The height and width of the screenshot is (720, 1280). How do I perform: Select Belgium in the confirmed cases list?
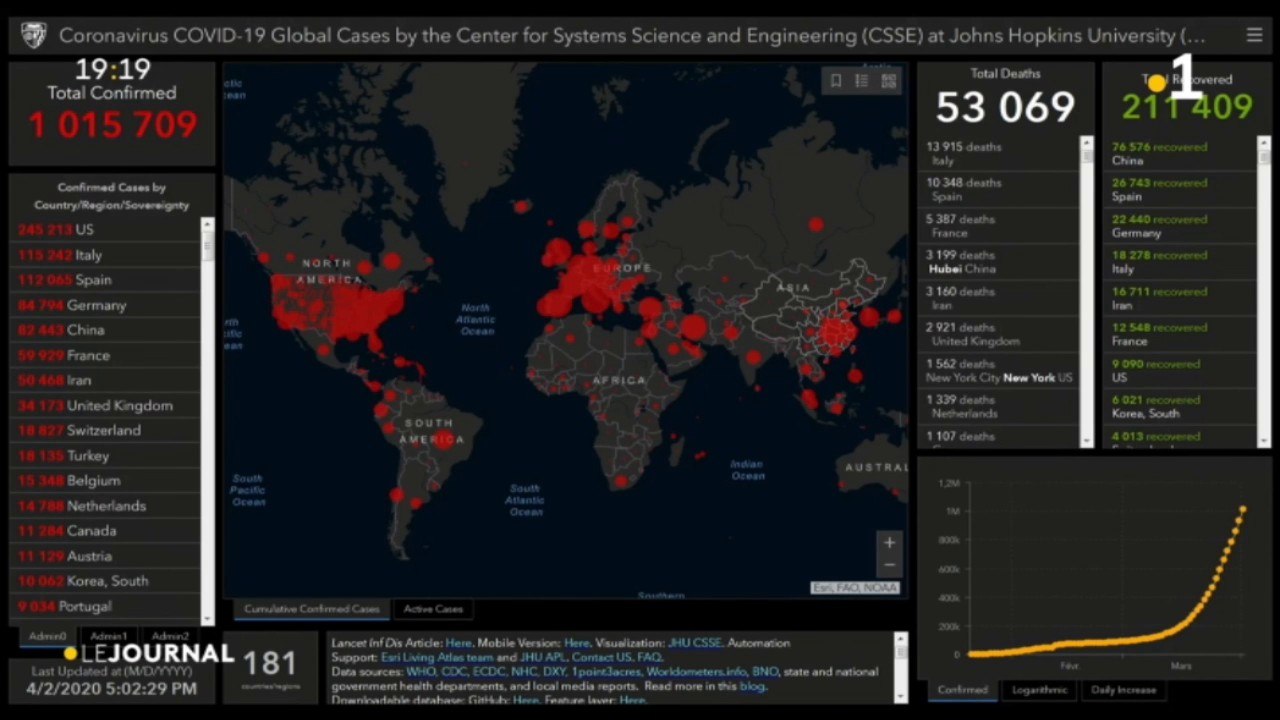[x=105, y=481]
